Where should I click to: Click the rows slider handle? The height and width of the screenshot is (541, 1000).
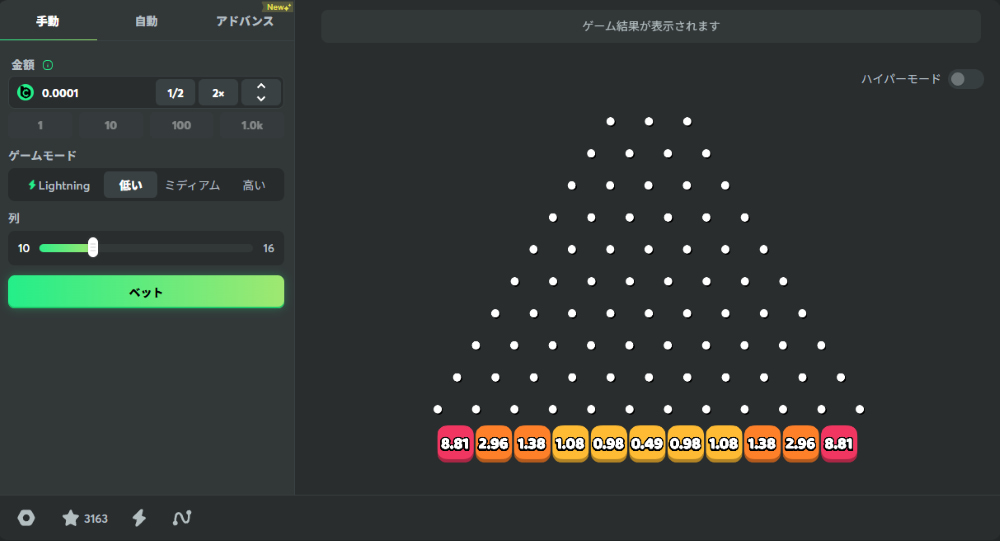[x=93, y=248]
